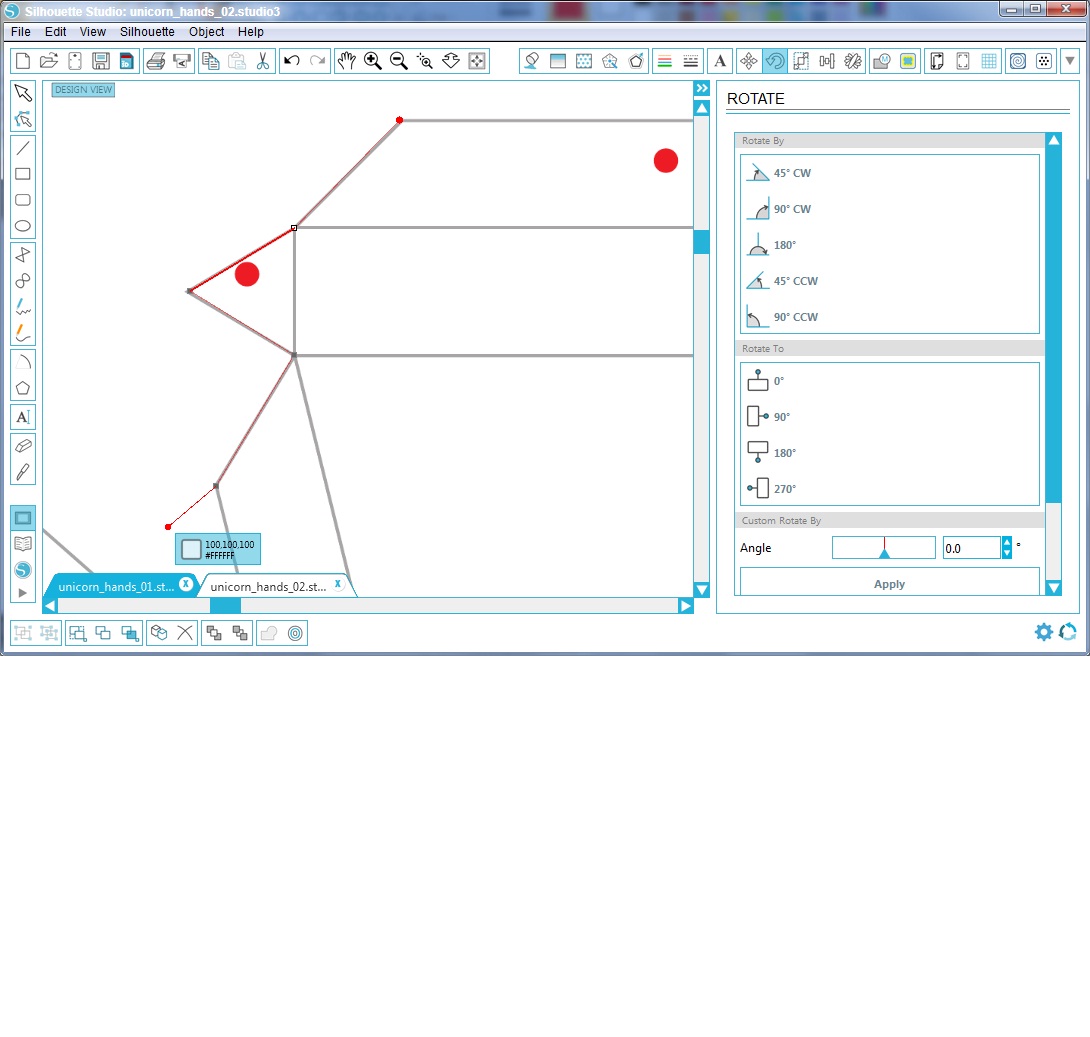Screen dimensions: 1090x1037
Task: Open Silhouette Design Store icon
Action: (23, 570)
